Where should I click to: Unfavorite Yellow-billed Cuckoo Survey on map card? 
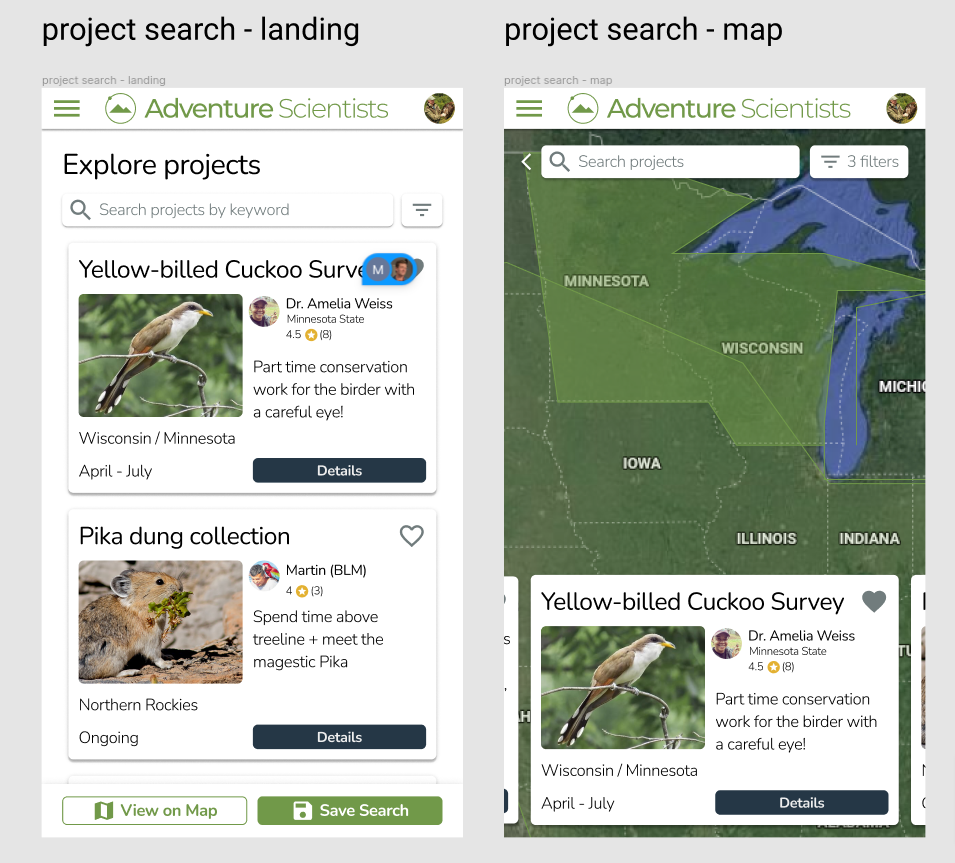[x=874, y=601]
